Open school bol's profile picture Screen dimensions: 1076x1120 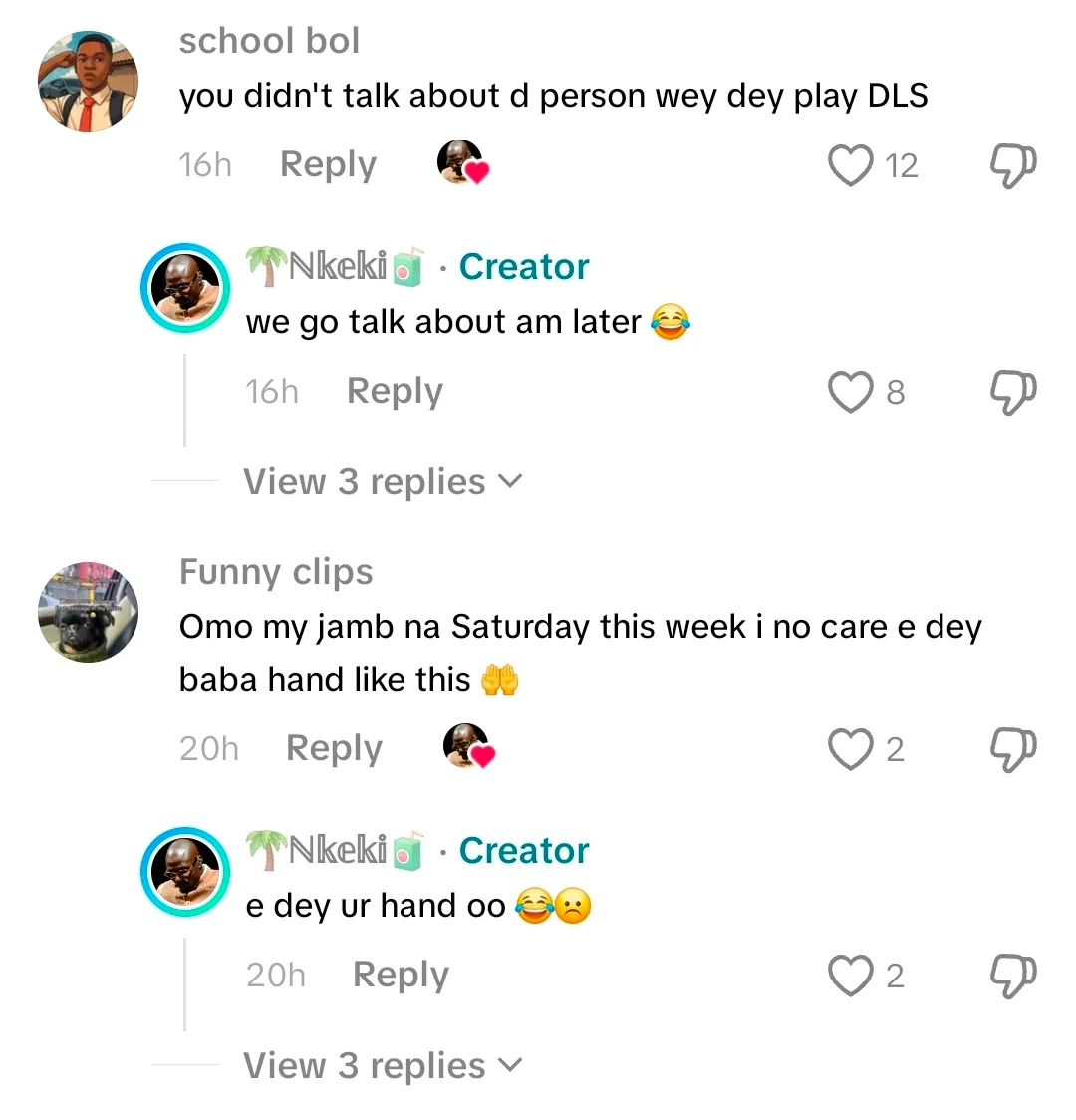coord(88,81)
